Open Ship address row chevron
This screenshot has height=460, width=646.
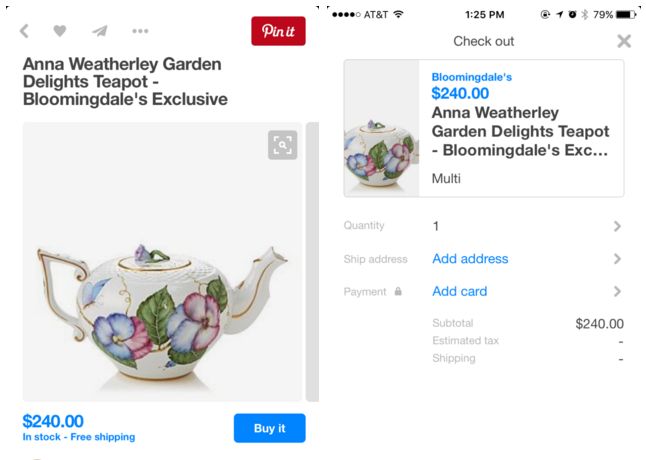tap(618, 259)
